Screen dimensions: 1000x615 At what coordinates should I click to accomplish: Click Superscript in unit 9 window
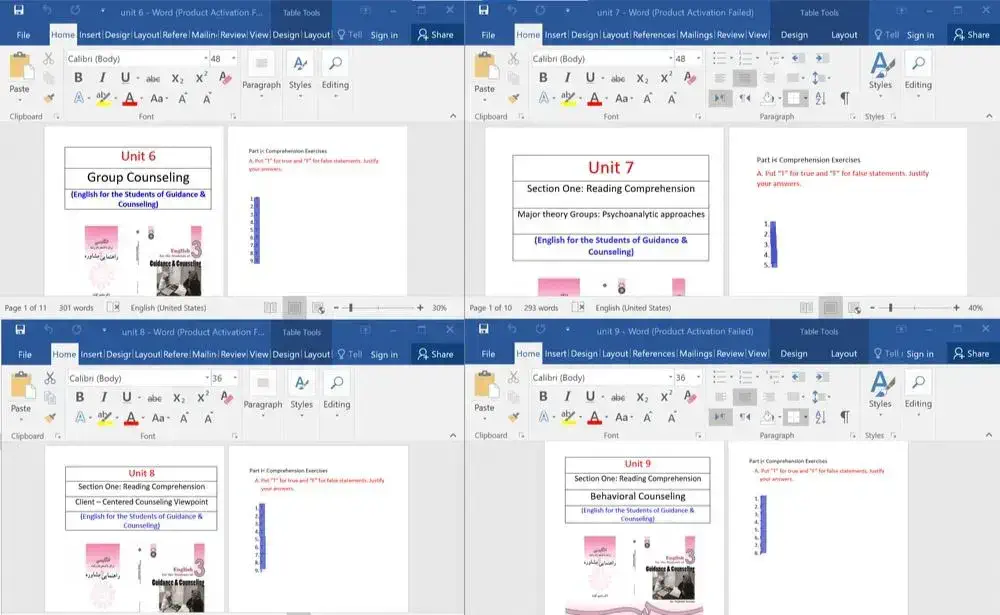[x=666, y=398]
